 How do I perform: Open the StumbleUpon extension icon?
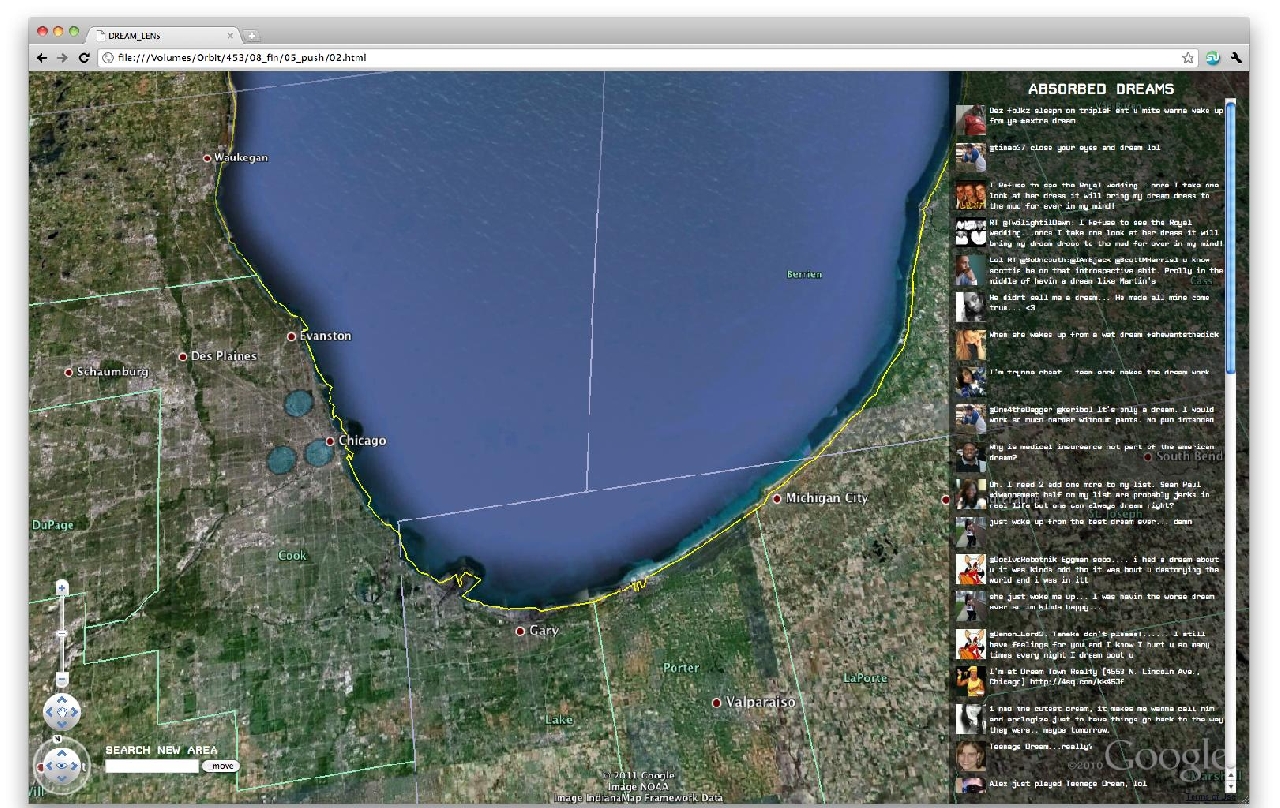pos(1213,58)
